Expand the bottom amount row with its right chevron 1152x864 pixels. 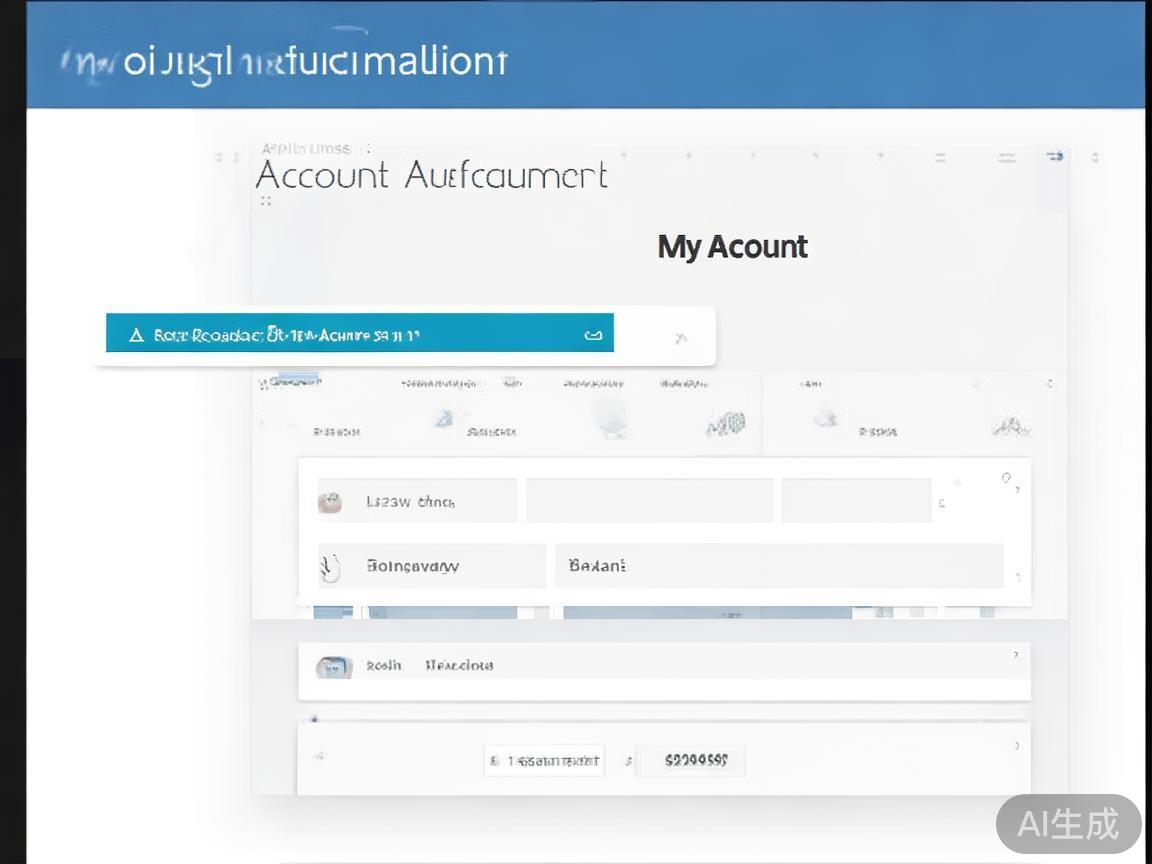[1017, 745]
